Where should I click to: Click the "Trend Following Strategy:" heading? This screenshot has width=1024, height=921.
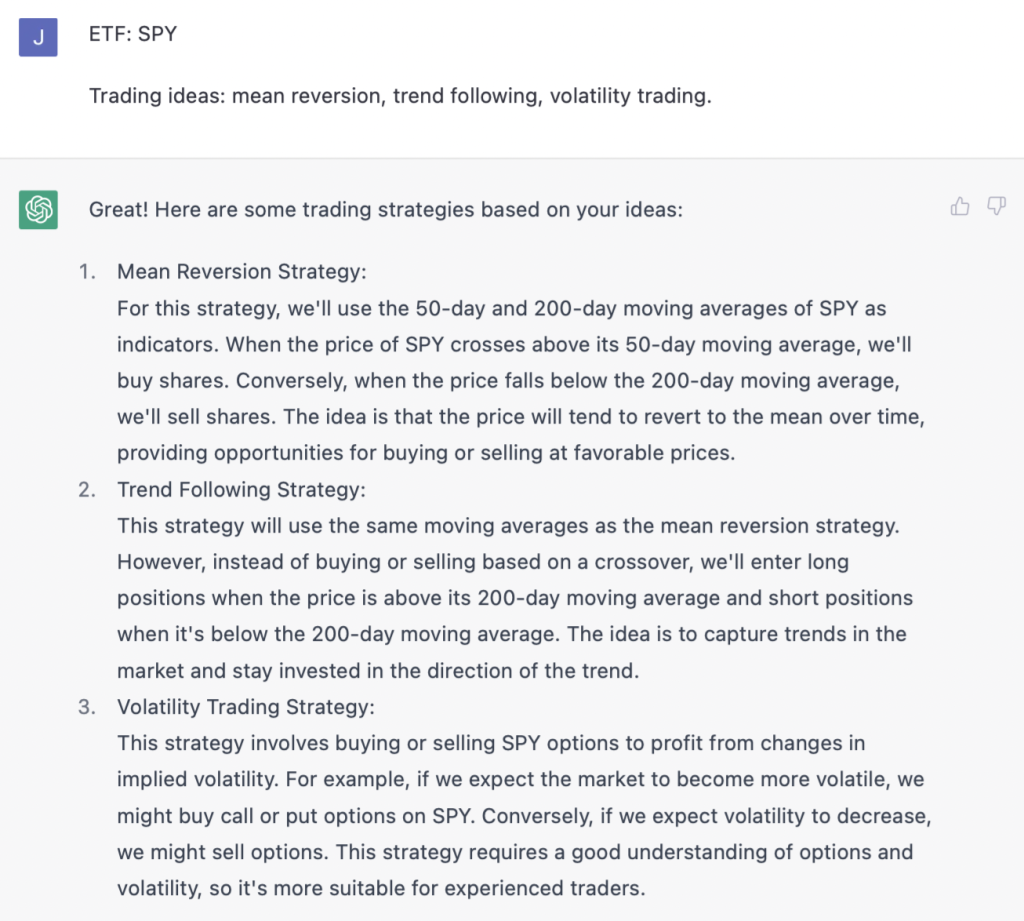point(241,489)
